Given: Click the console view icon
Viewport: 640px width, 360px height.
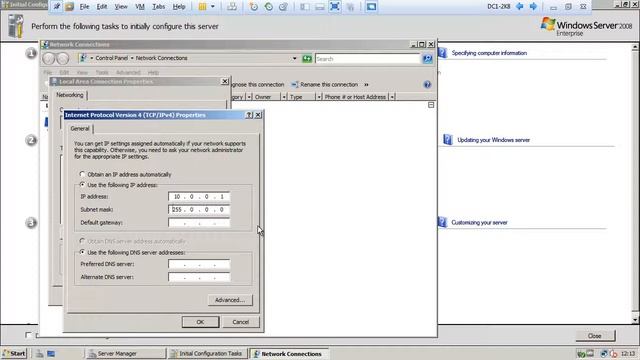Looking at the screenshot, I should point(371,7).
